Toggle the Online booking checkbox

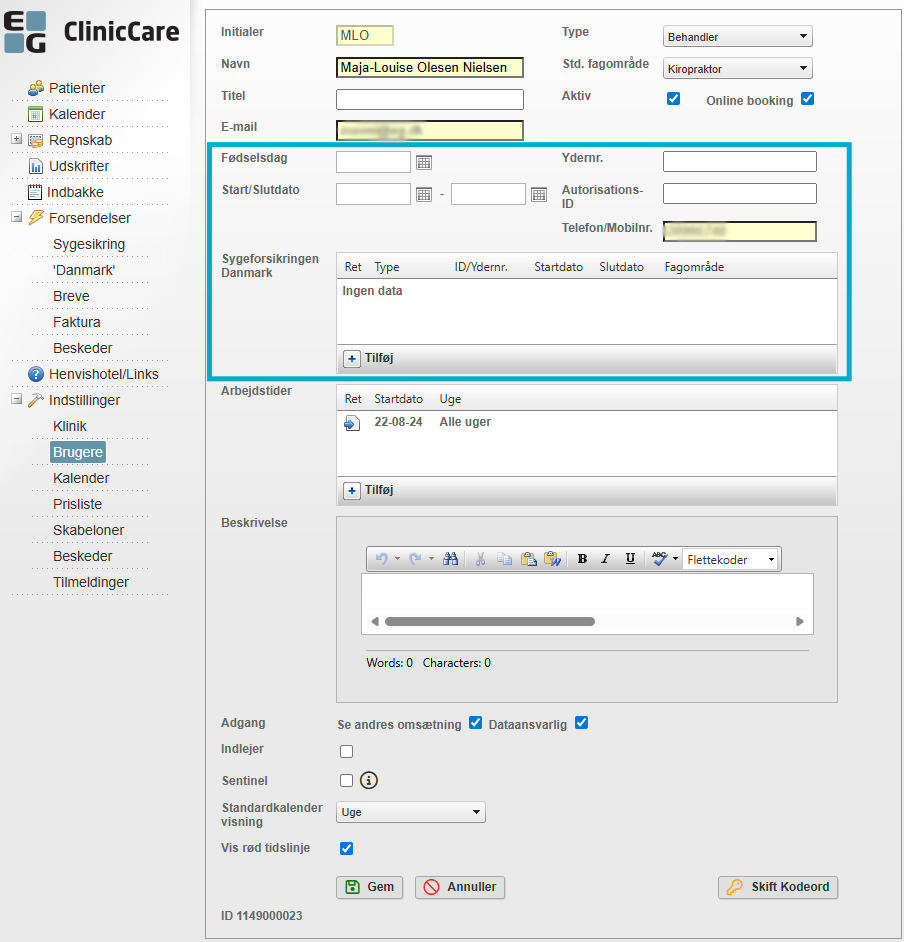tap(808, 99)
